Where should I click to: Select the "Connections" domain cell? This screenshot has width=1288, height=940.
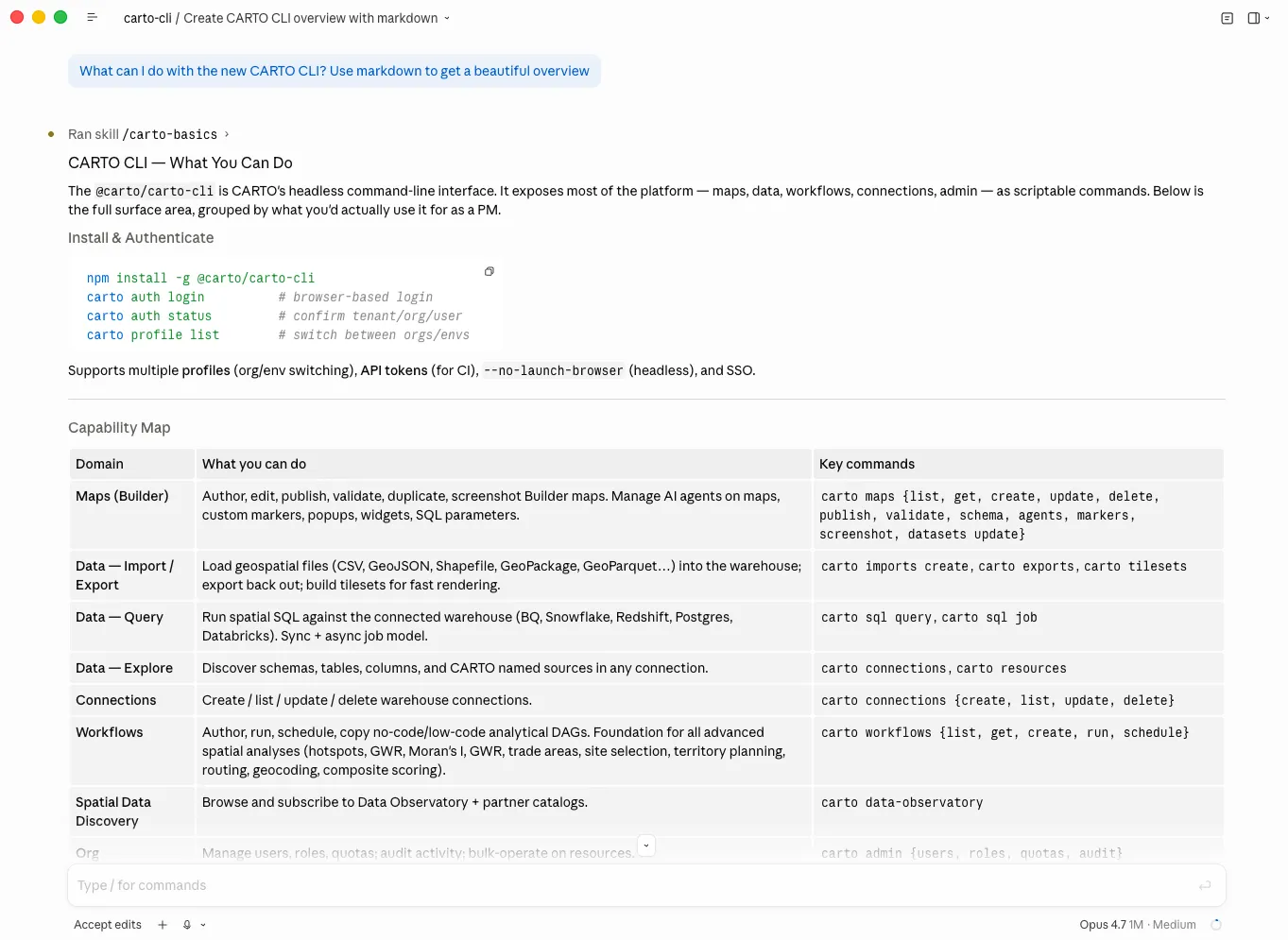tap(132, 700)
